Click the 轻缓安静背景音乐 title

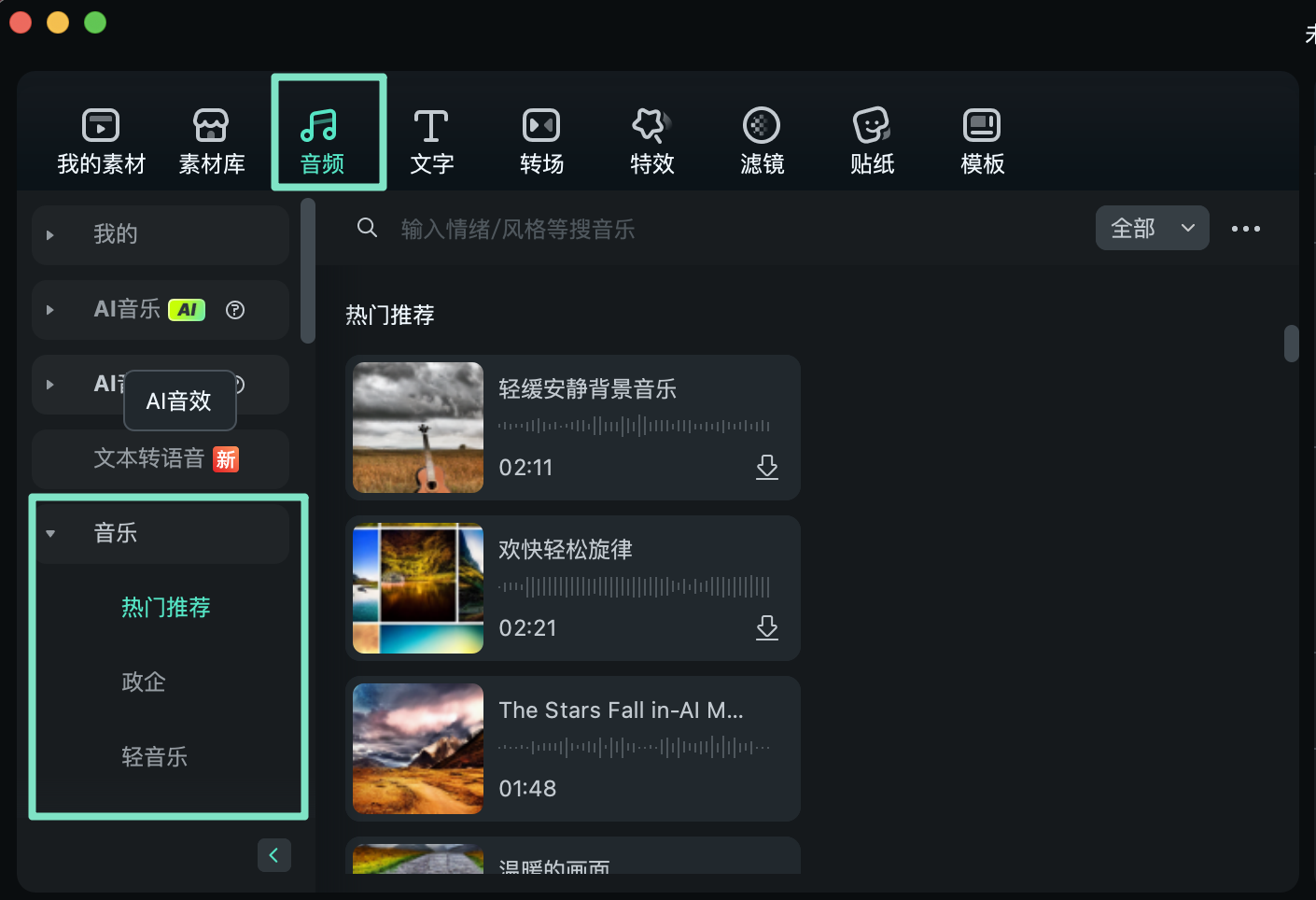tap(588, 389)
